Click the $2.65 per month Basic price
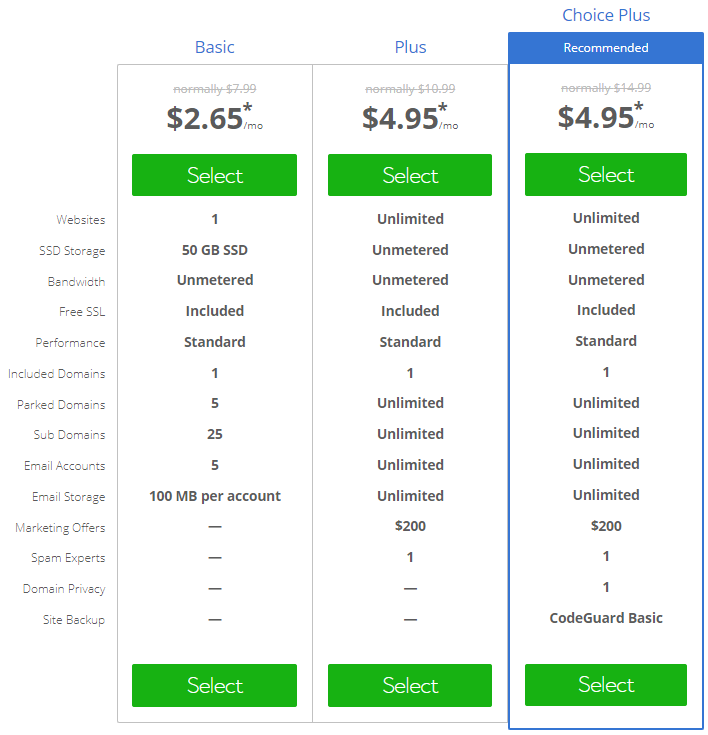The image size is (708, 735). coord(215,118)
